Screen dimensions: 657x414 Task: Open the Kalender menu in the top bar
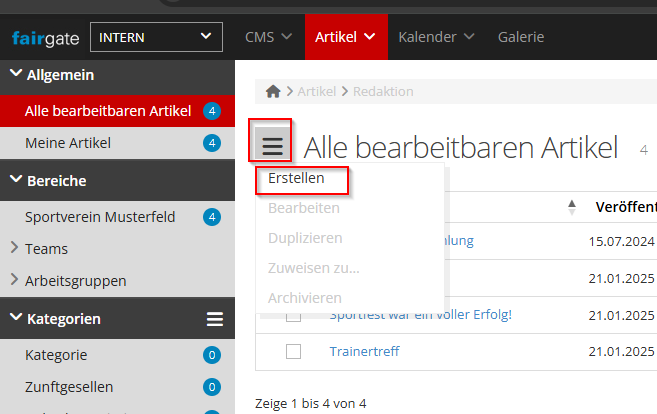(x=435, y=38)
